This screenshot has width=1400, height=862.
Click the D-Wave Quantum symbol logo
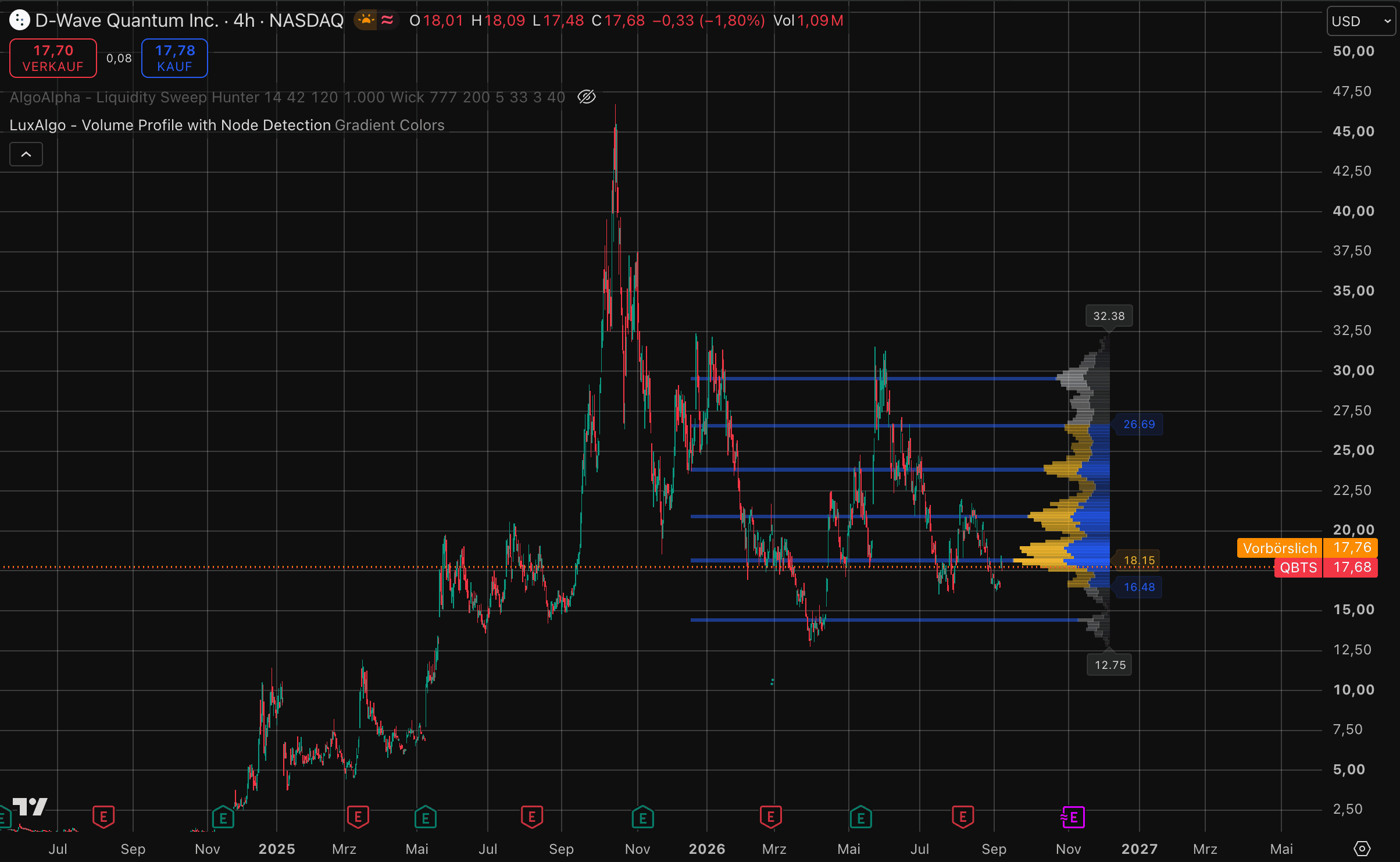pos(19,20)
